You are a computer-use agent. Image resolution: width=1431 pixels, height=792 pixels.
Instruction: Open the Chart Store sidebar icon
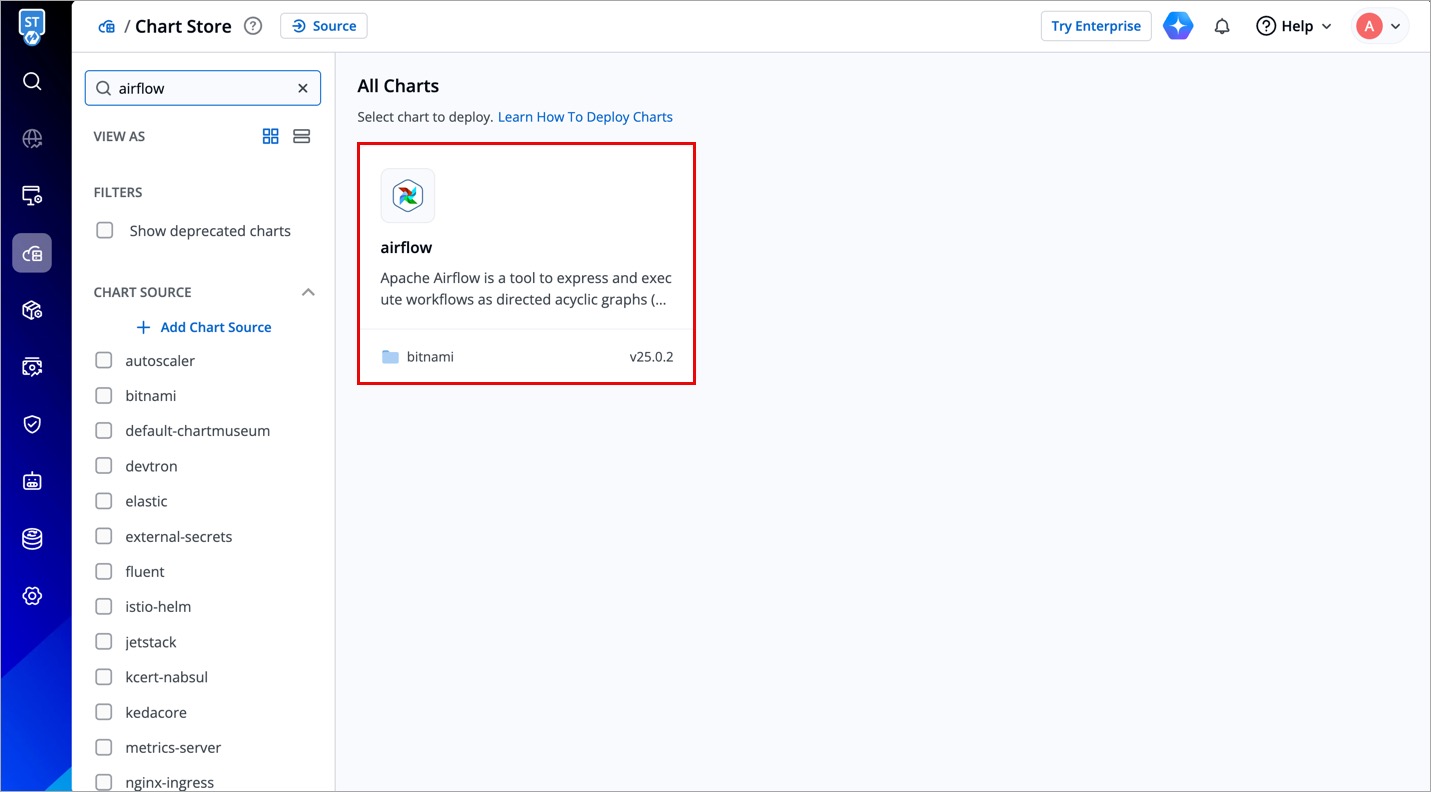point(32,253)
